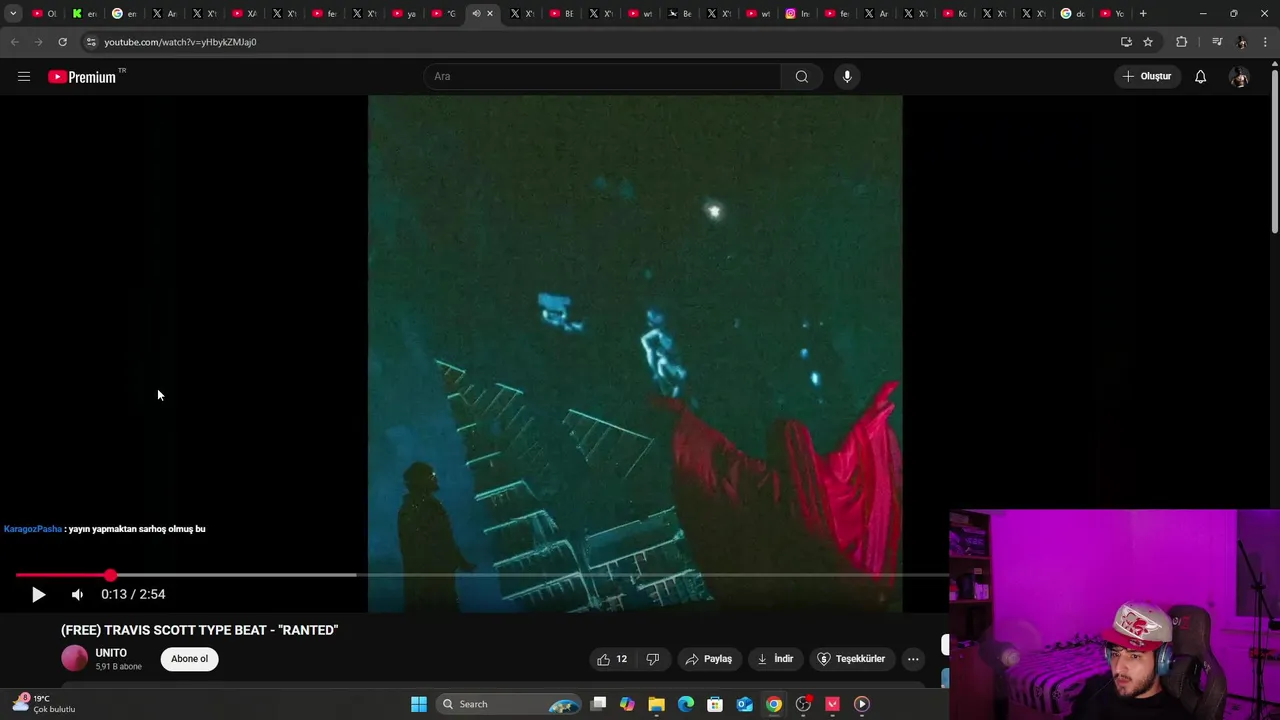Open more actions three-dot menu
1280x720 pixels.
coord(912,659)
